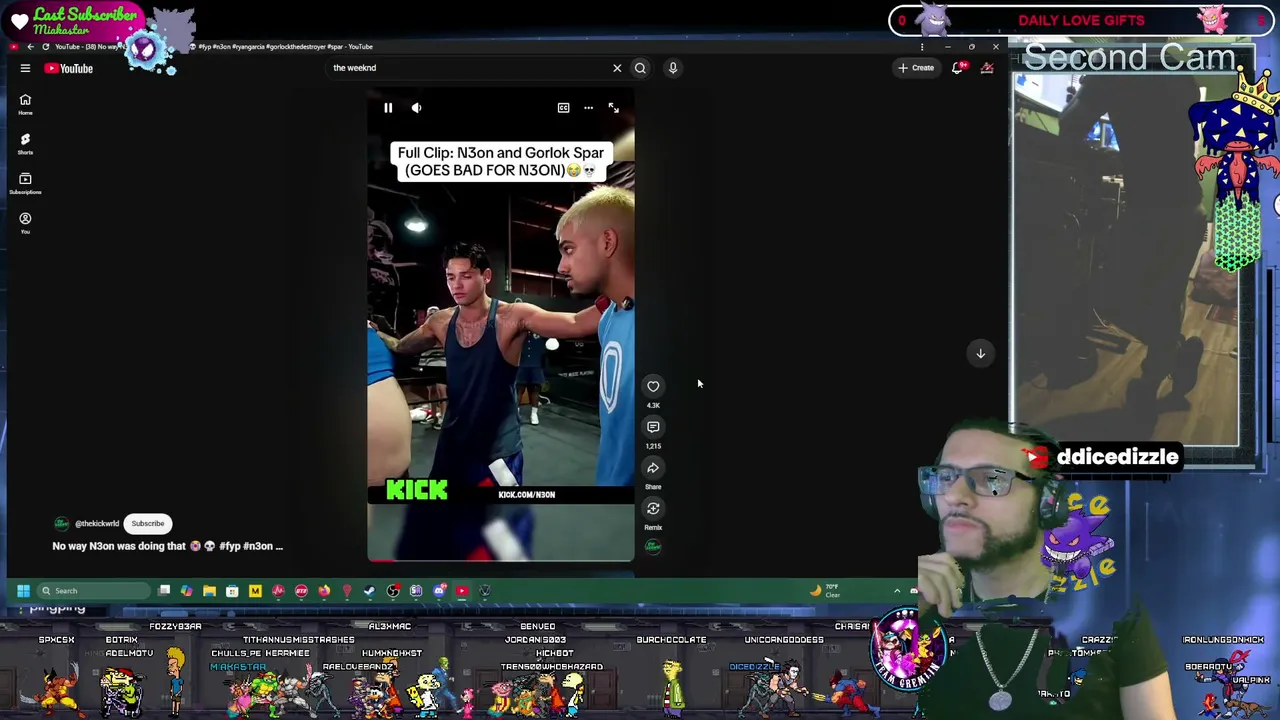Expand the 'No way N3on was doing that' description
The image size is (1280, 720).
click(168, 546)
